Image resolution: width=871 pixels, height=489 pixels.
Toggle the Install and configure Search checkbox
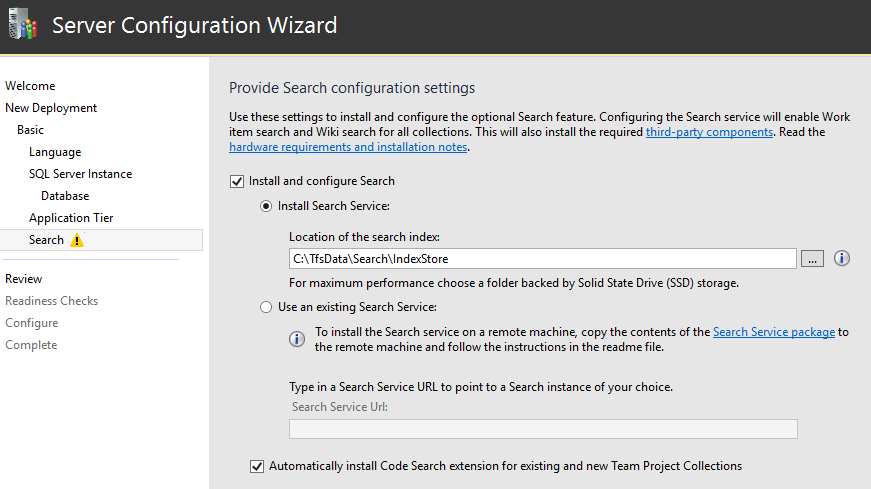pyautogui.click(x=237, y=181)
